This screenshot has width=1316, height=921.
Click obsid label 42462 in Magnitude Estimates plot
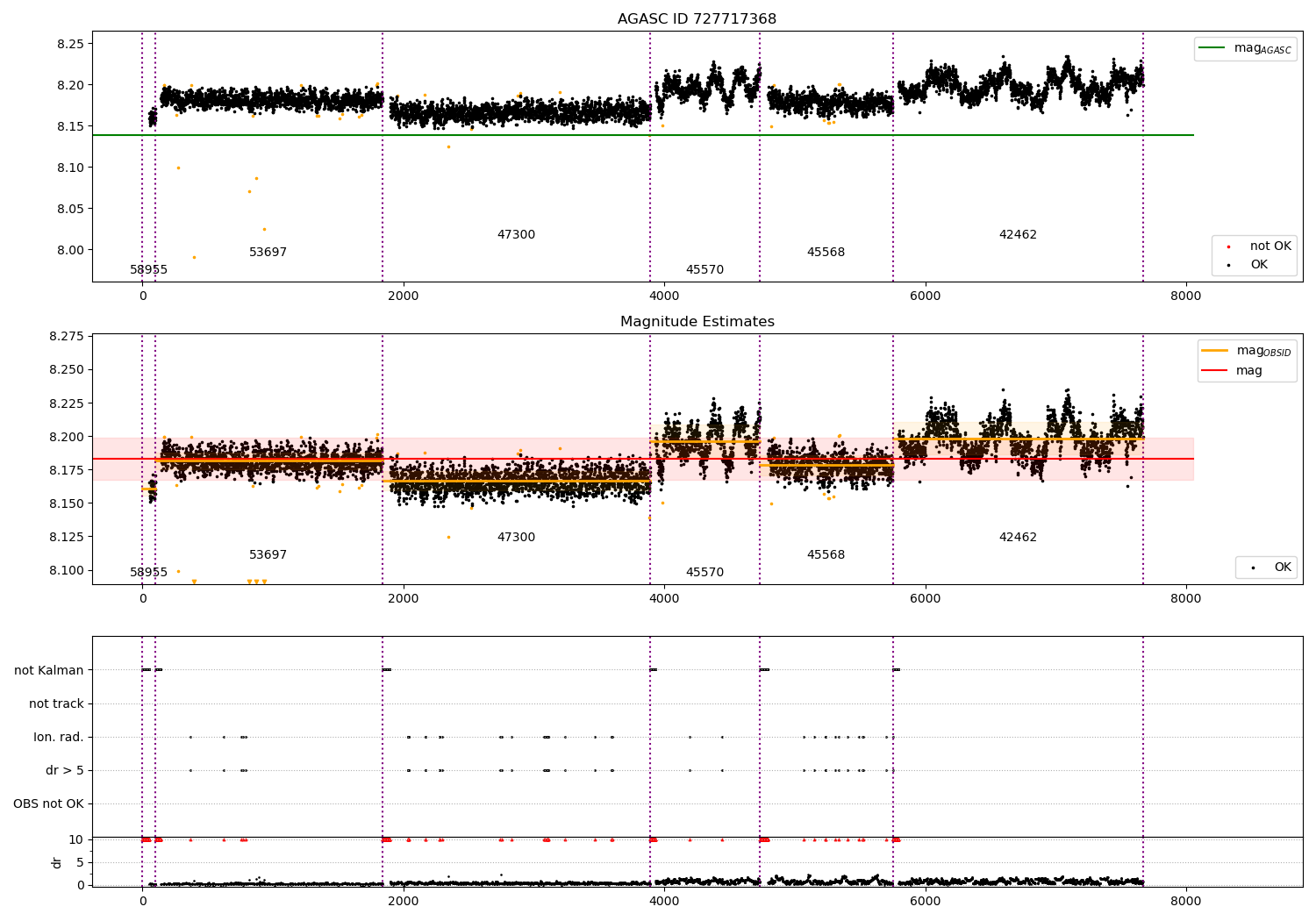tap(1018, 538)
